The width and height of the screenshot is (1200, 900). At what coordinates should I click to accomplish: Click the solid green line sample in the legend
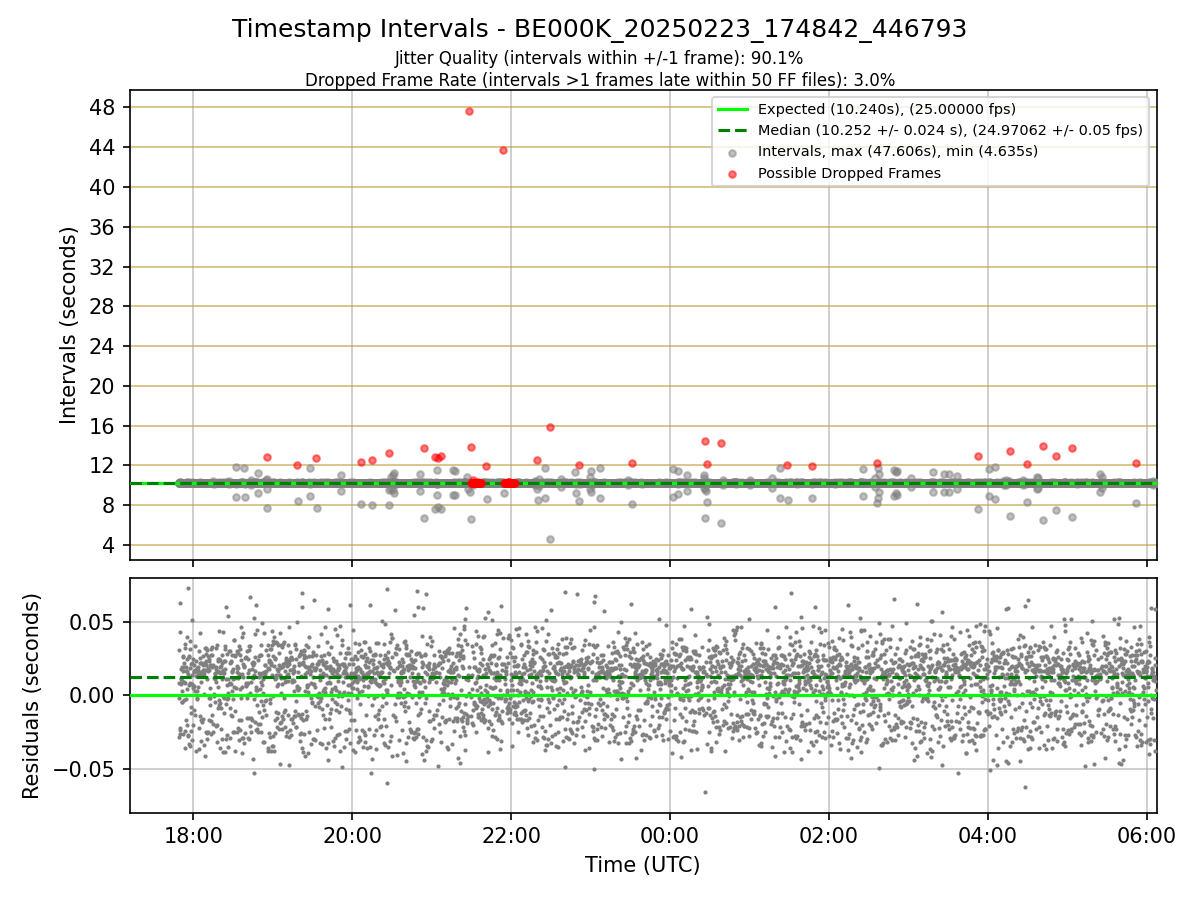pos(733,109)
